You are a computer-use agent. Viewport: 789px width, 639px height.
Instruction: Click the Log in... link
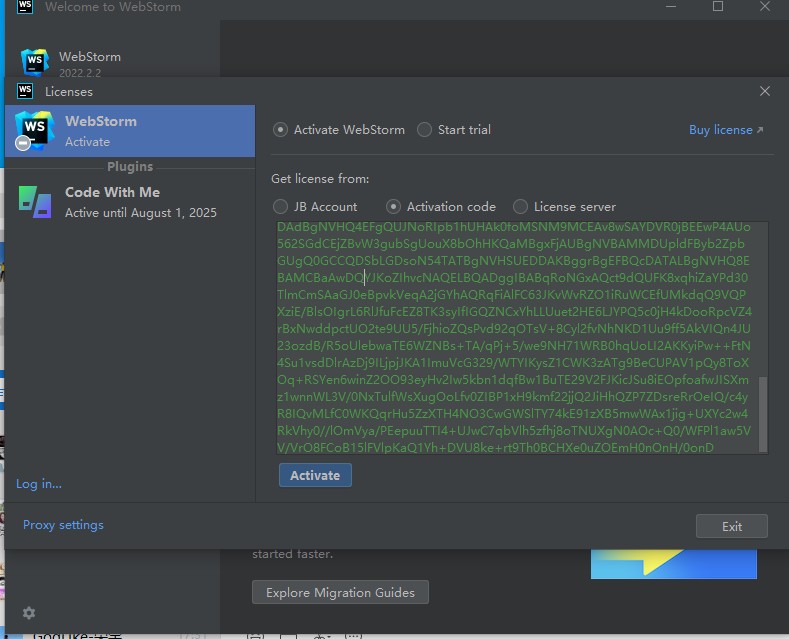(39, 484)
